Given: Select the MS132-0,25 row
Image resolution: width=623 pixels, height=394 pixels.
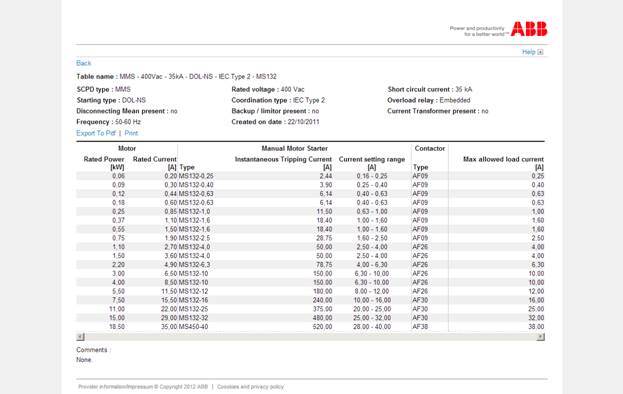Looking at the screenshot, I should pos(310,176).
